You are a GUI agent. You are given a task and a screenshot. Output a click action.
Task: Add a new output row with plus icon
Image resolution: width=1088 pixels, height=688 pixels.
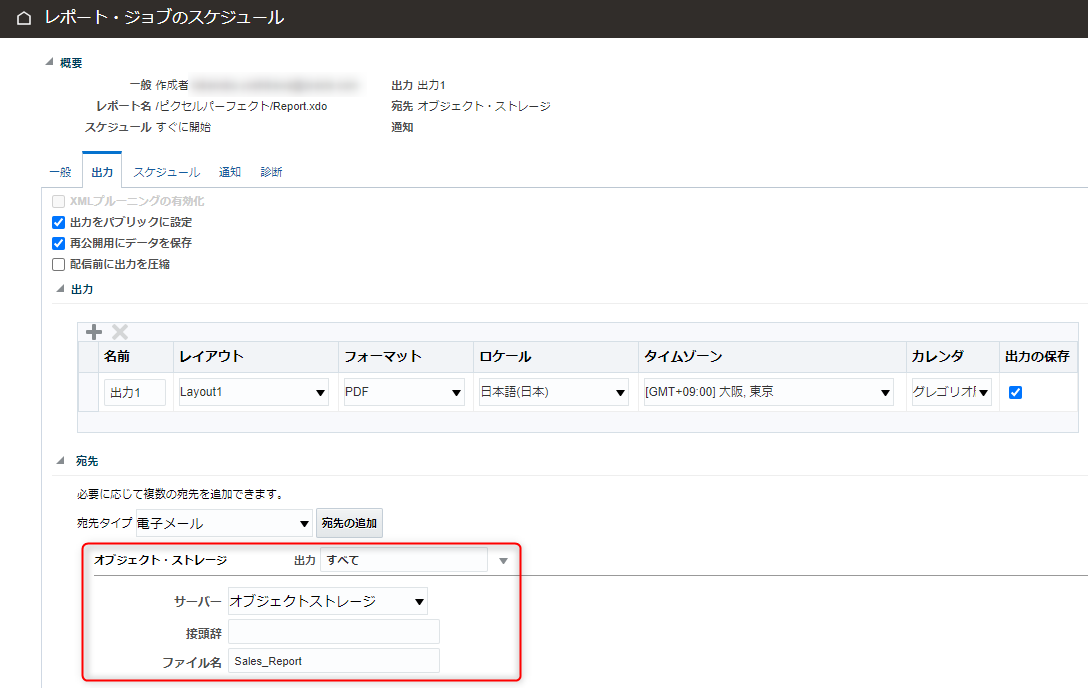click(x=94, y=332)
